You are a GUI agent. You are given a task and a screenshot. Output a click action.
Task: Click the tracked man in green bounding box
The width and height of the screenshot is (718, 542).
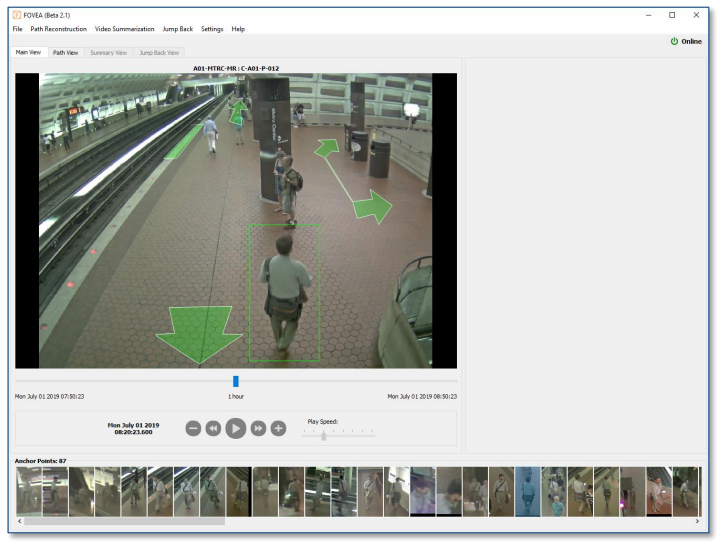pyautogui.click(x=284, y=293)
